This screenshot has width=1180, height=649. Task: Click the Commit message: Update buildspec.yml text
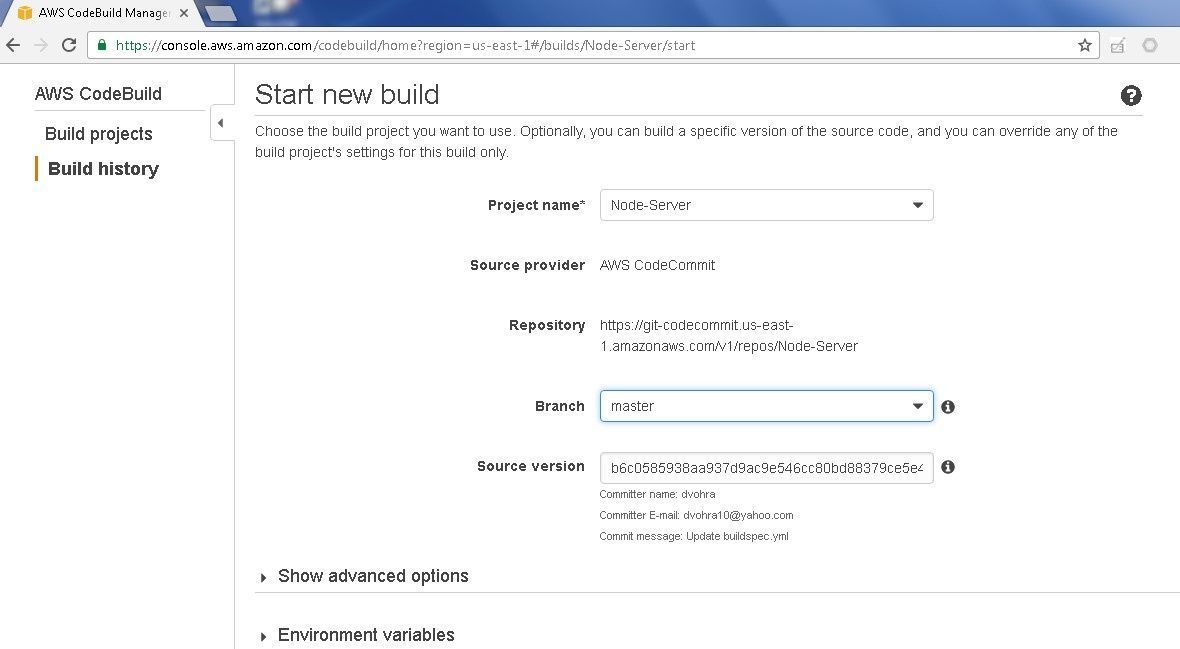point(694,536)
